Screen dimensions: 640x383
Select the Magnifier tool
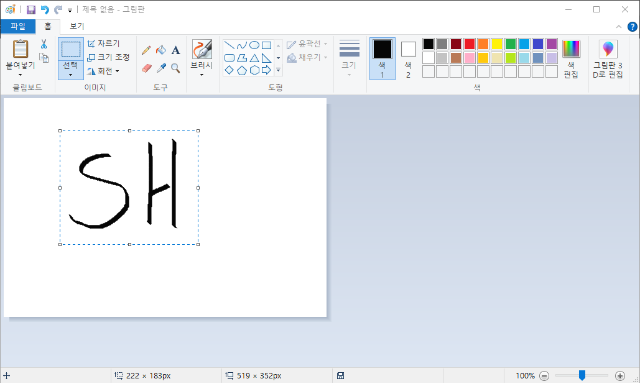click(x=176, y=68)
